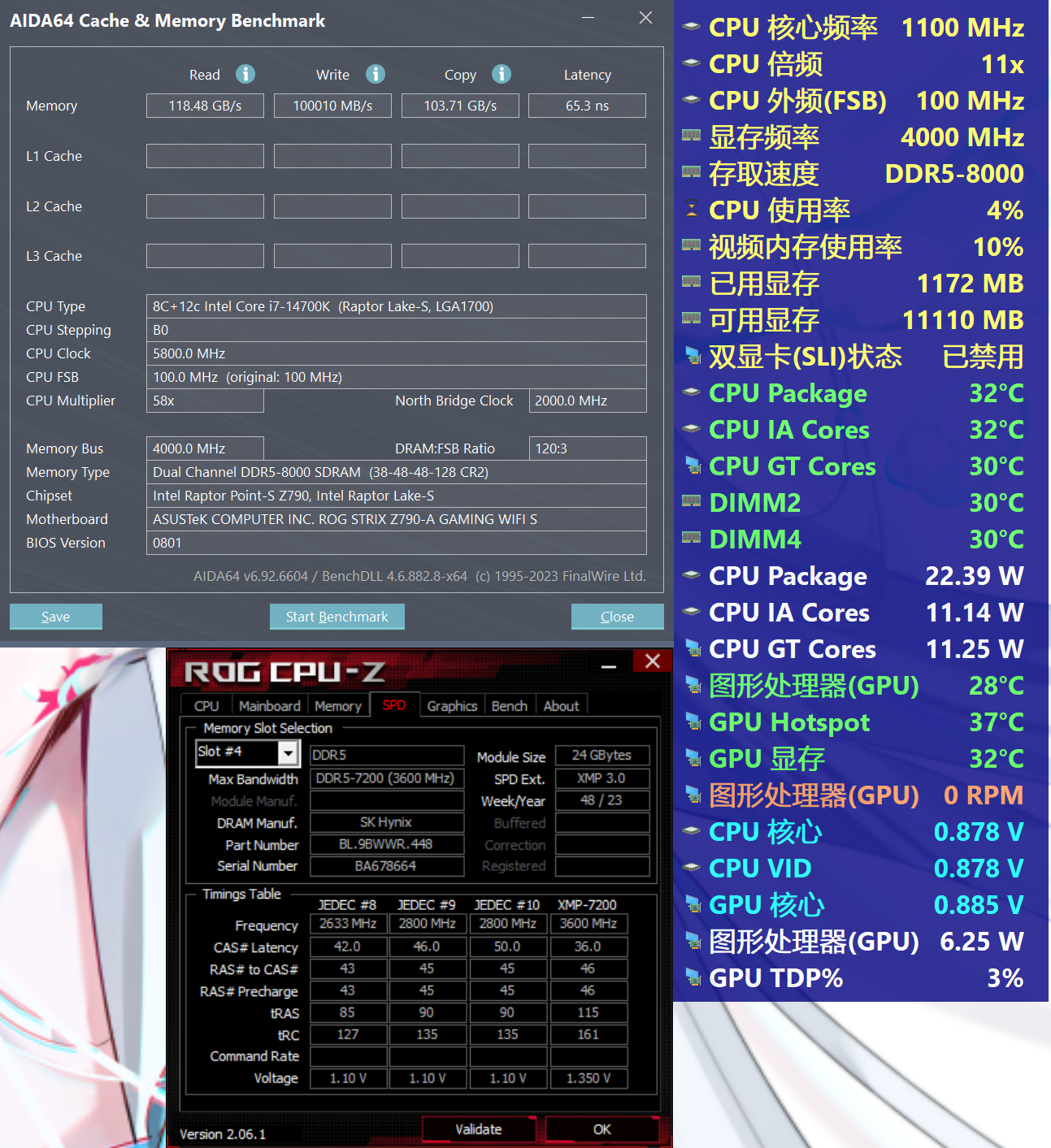Viewport: 1051px width, 1148px height.
Task: Click the memory Latency result field
Action: pyautogui.click(x=587, y=105)
